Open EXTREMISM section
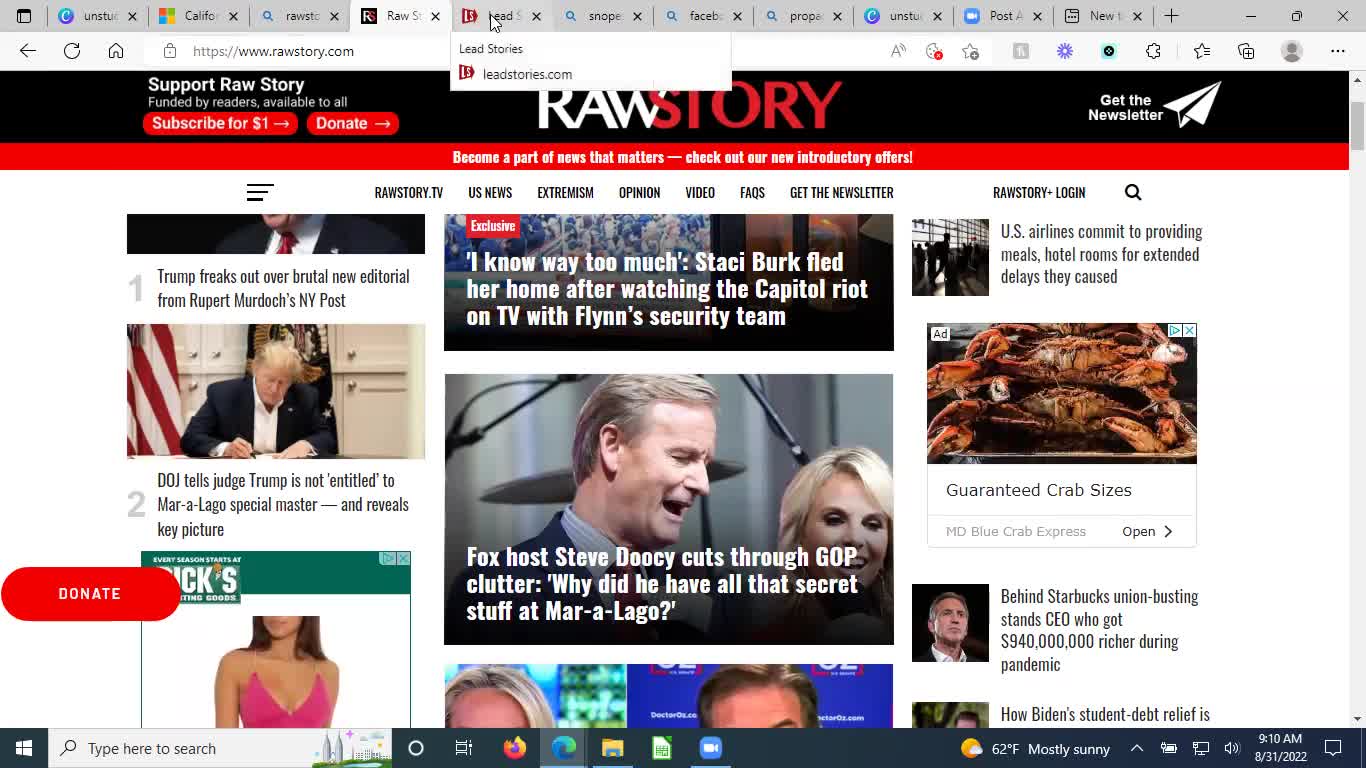The height and width of the screenshot is (768, 1366). tap(565, 192)
